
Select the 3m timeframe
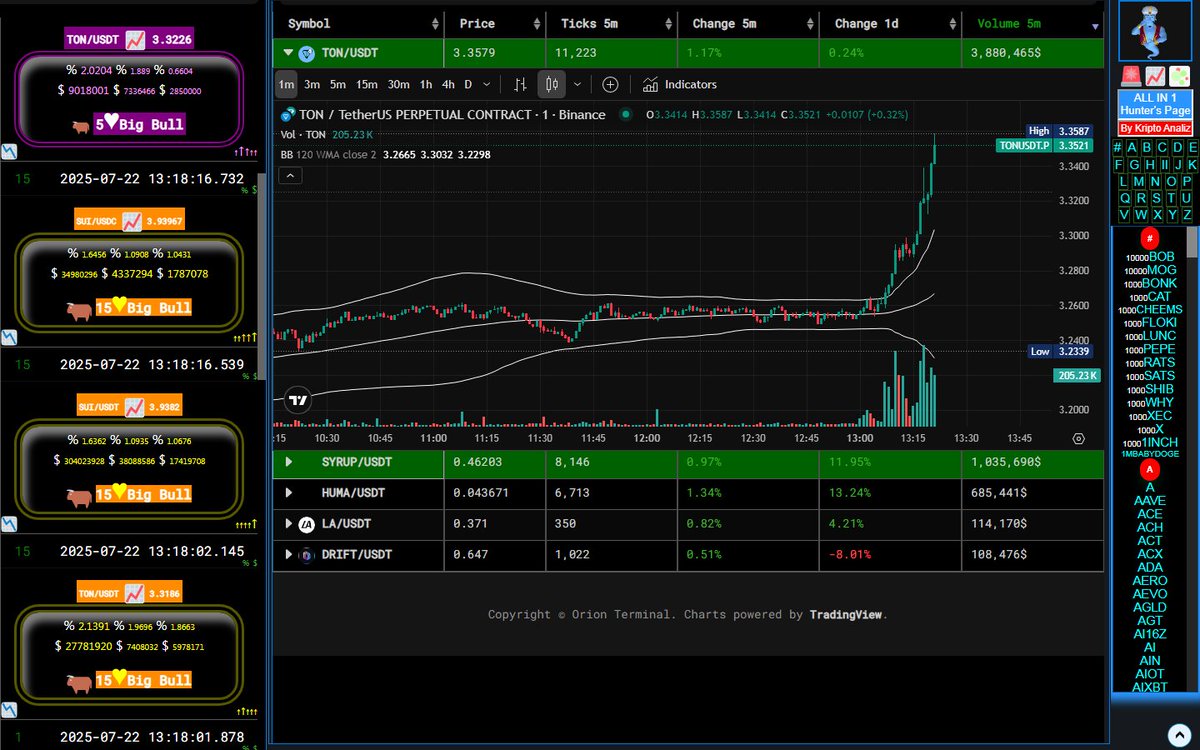tap(312, 85)
